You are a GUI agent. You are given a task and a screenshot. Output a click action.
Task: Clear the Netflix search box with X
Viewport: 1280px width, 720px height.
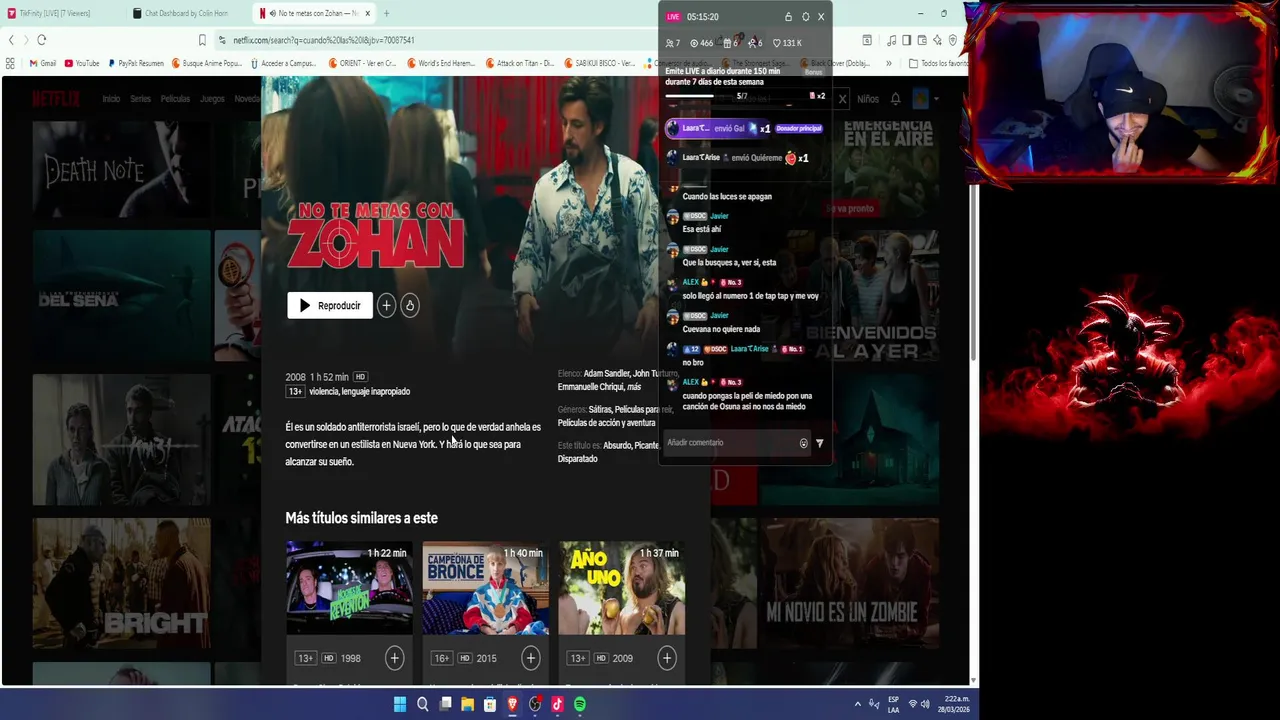pyautogui.click(x=842, y=99)
